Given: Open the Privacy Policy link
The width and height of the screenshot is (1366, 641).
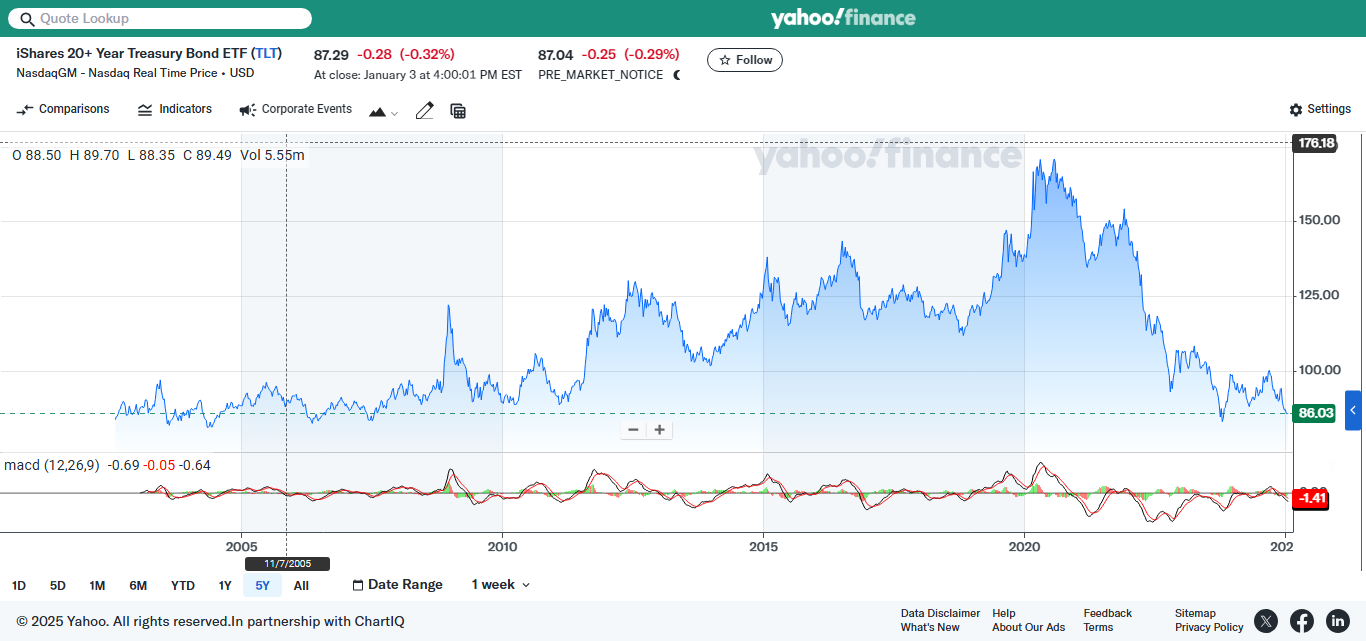Looking at the screenshot, I should tap(1209, 628).
